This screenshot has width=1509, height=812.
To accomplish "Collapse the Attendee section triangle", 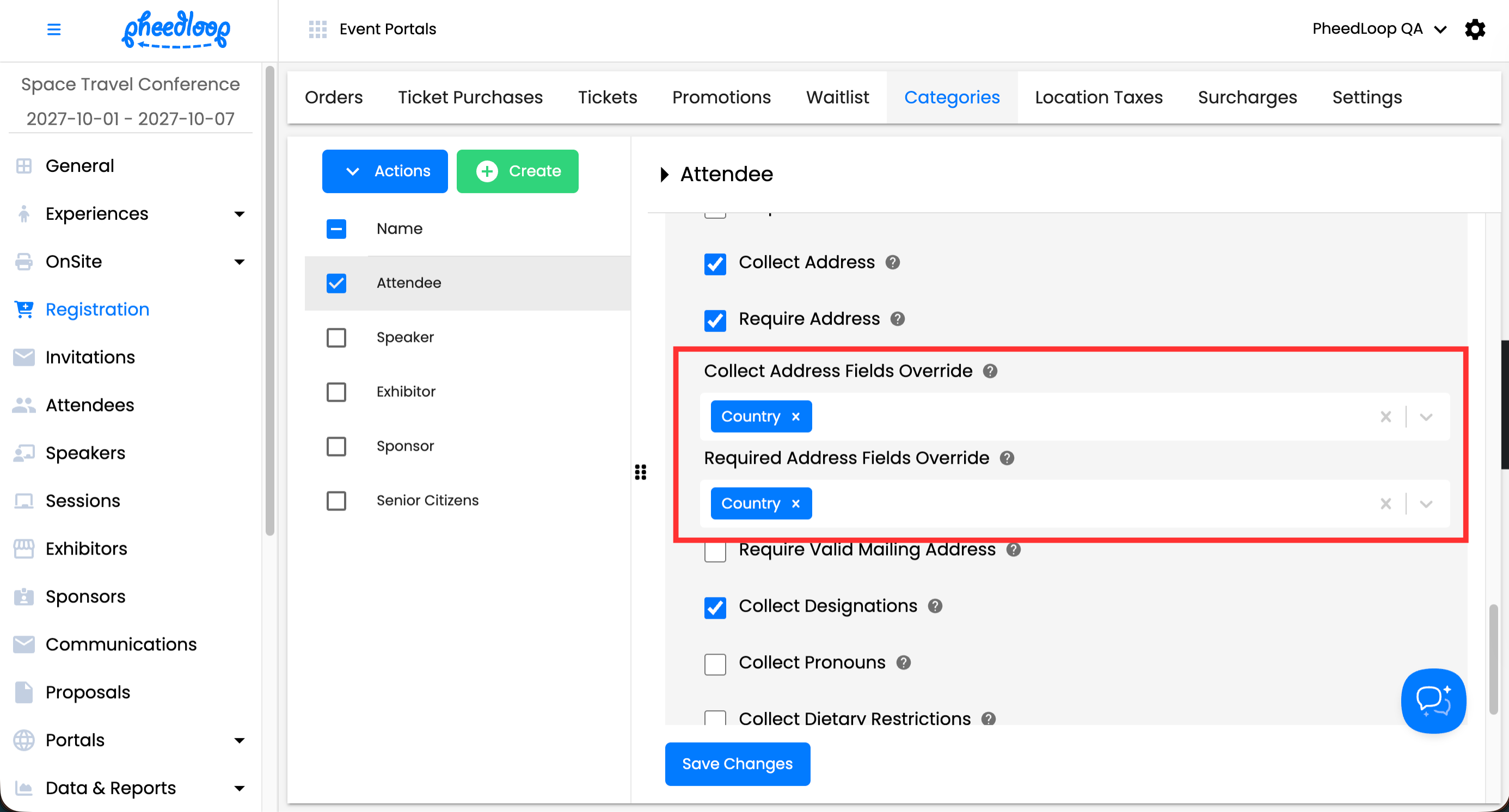I will coord(664,175).
